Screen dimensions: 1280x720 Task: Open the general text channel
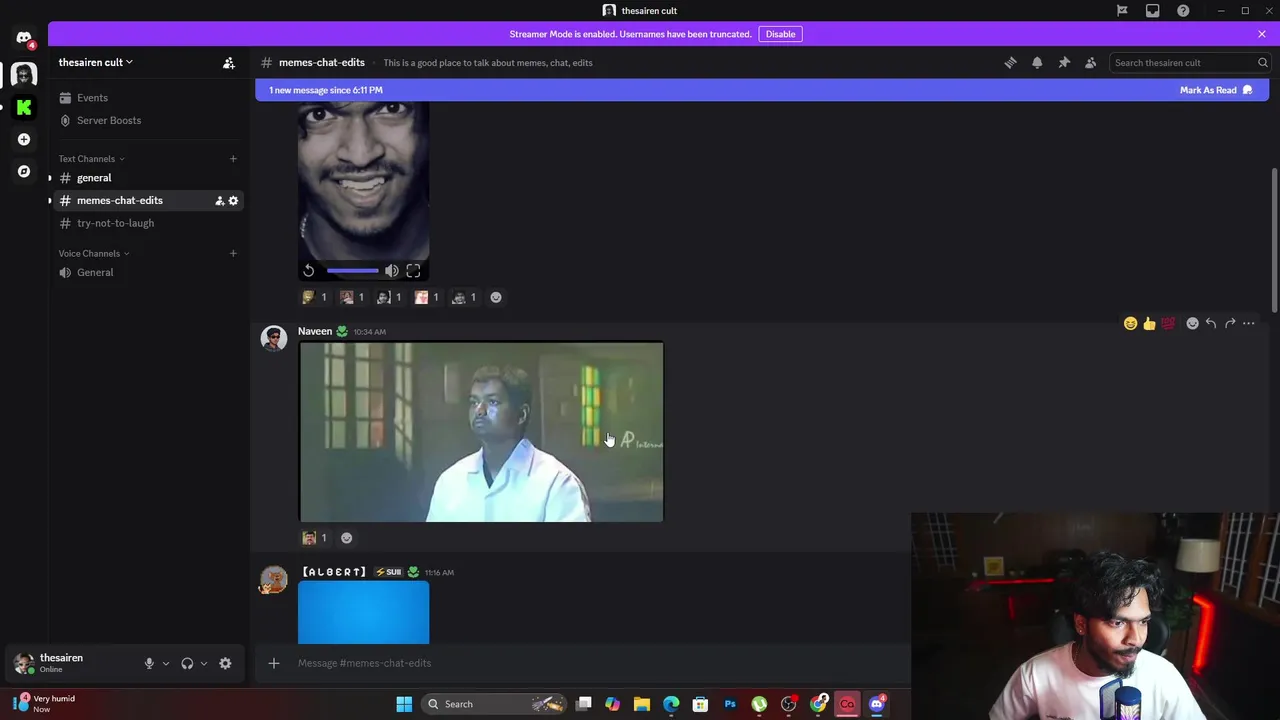point(145,178)
